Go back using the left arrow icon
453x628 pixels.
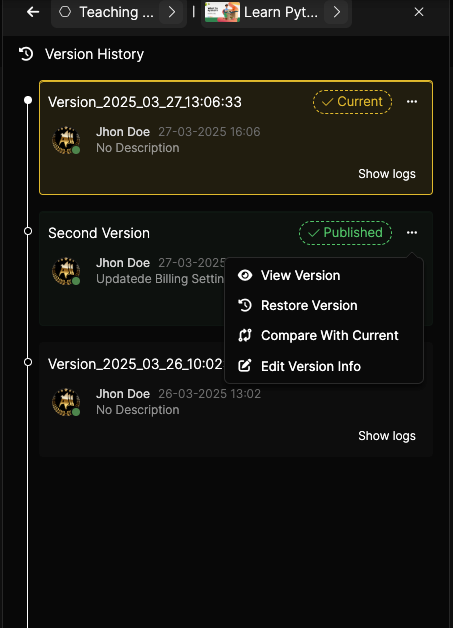pyautogui.click(x=33, y=12)
